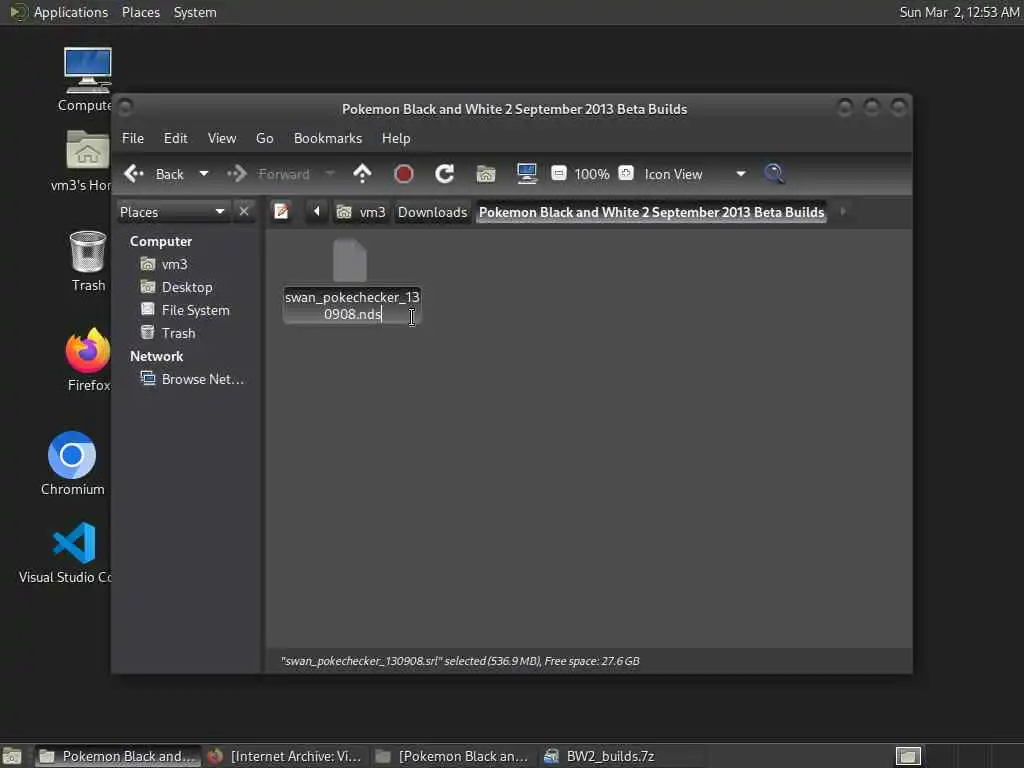
Task: Zoom in with the plus icon
Action: 626,173
